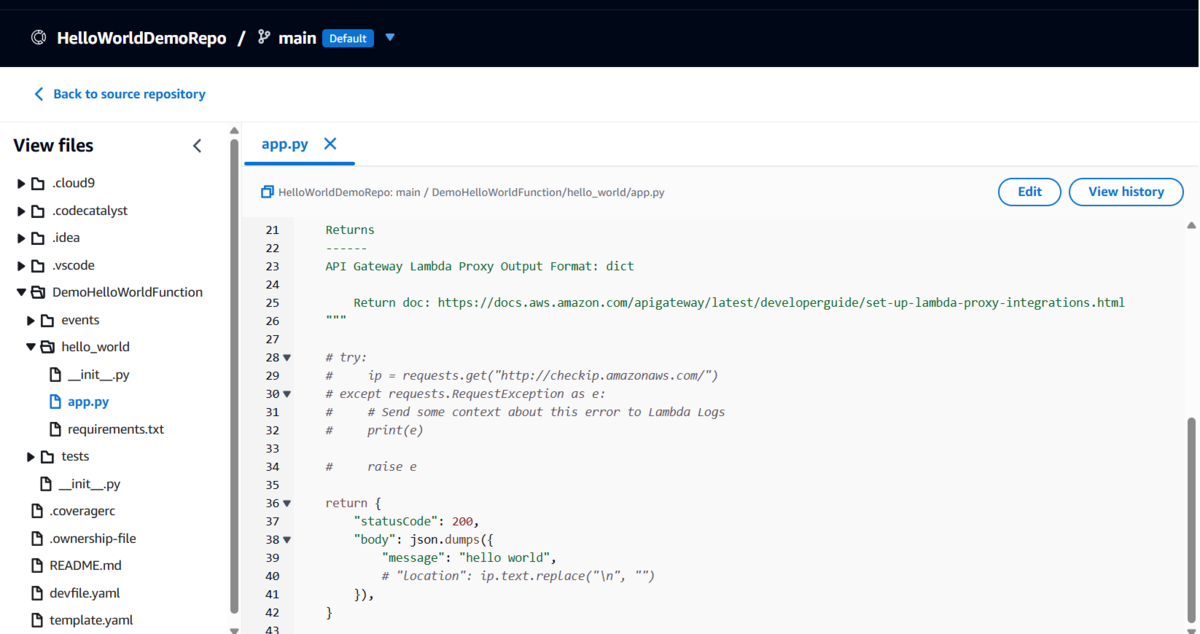Copy file path using the copy icon

pos(267,192)
